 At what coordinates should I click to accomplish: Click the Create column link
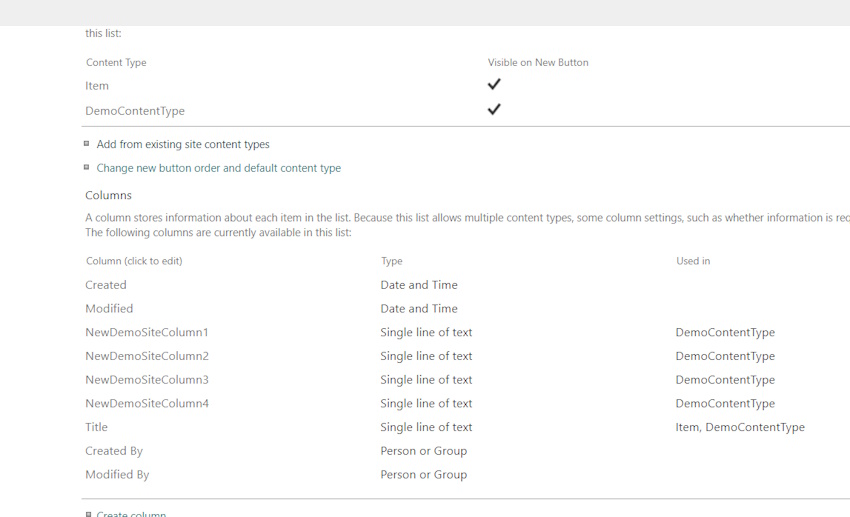coord(131,514)
